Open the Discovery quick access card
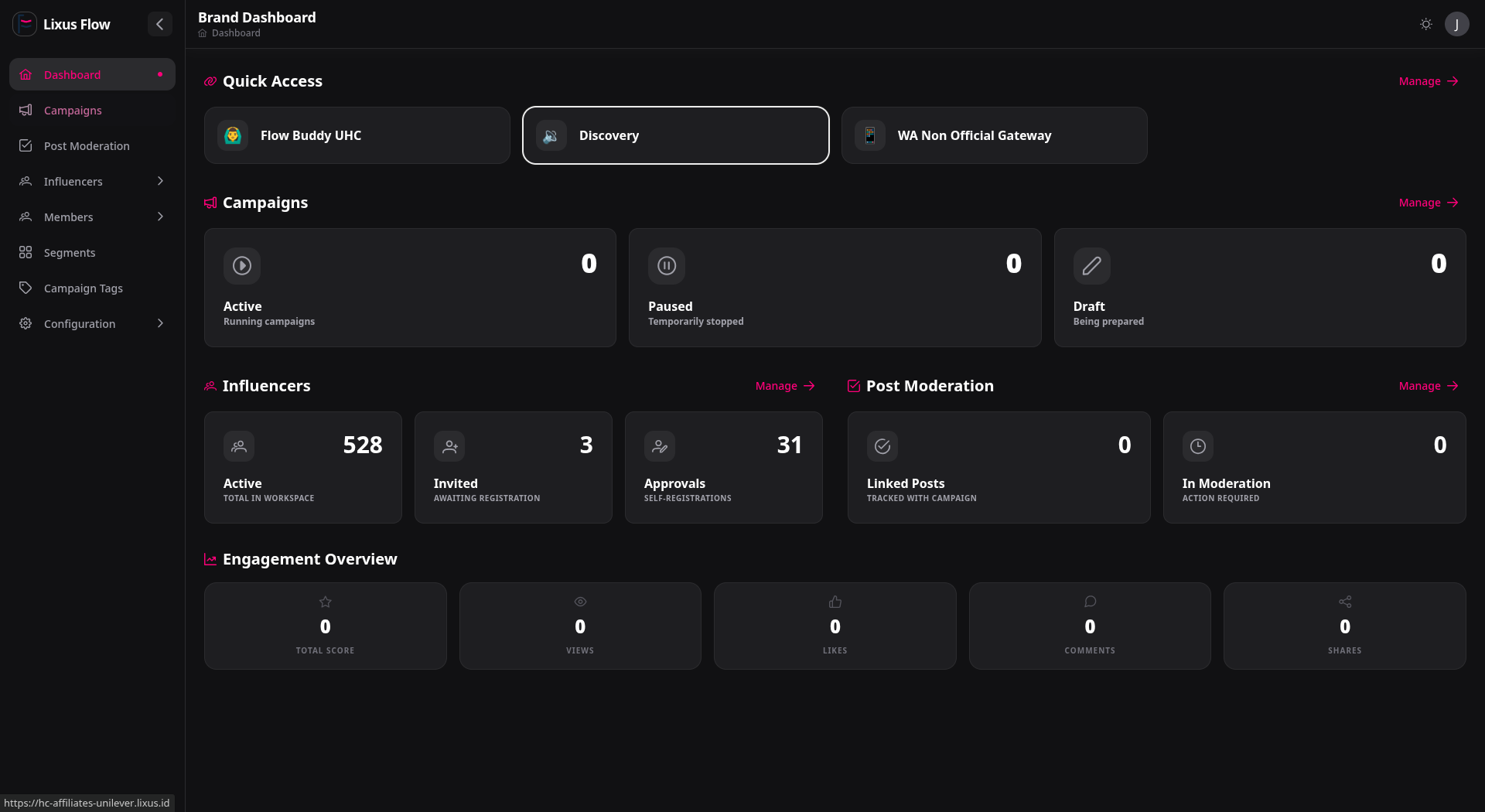1485x812 pixels. [675, 135]
